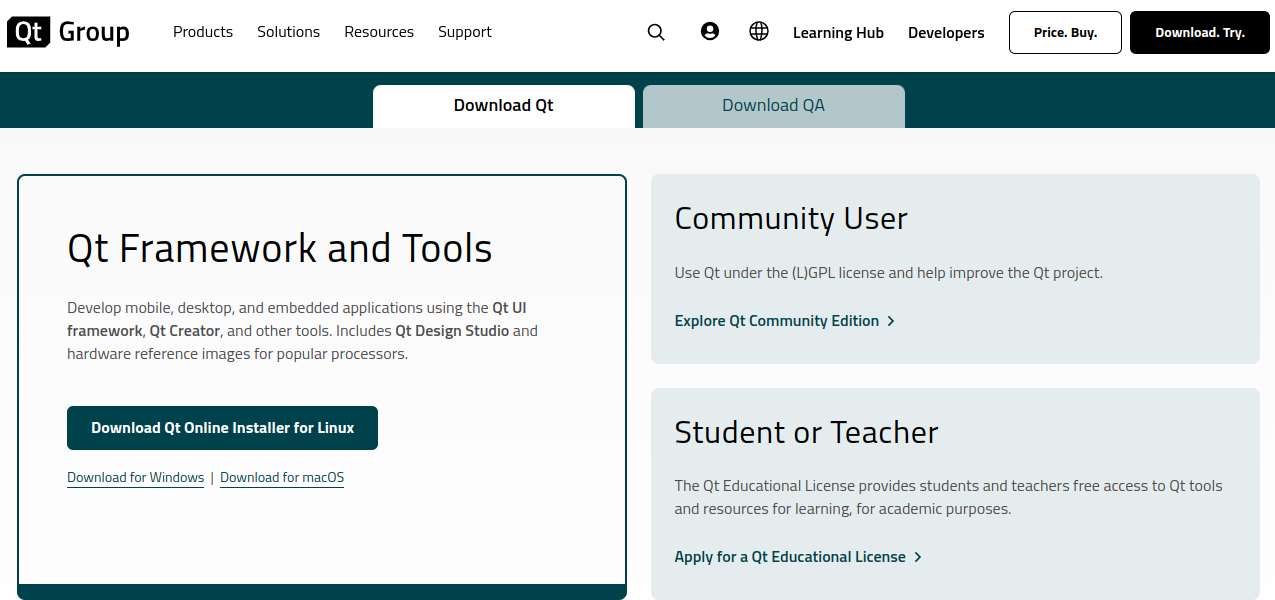
Task: Click the Qt Group logo
Action: [68, 32]
